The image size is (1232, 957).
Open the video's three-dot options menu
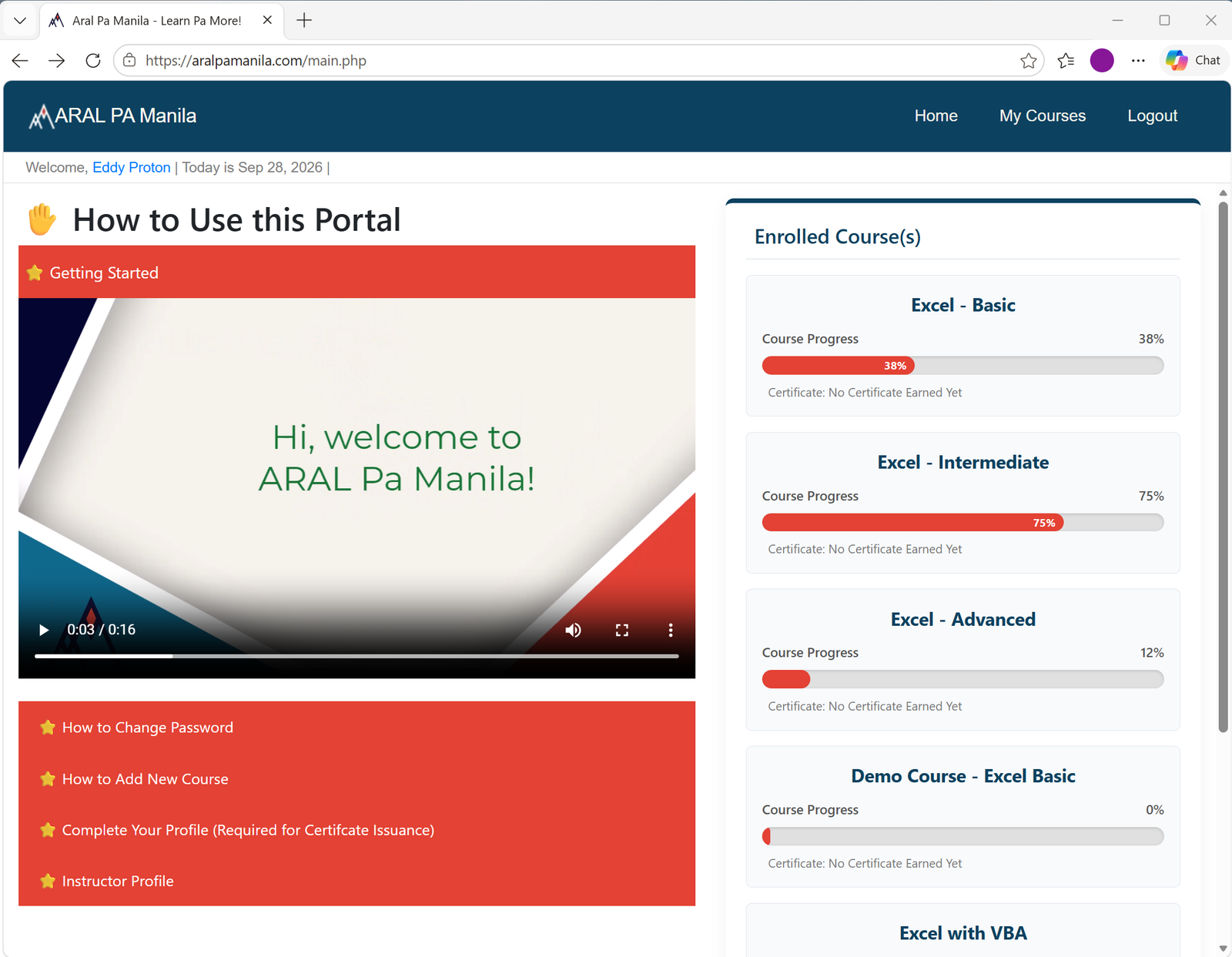671,630
